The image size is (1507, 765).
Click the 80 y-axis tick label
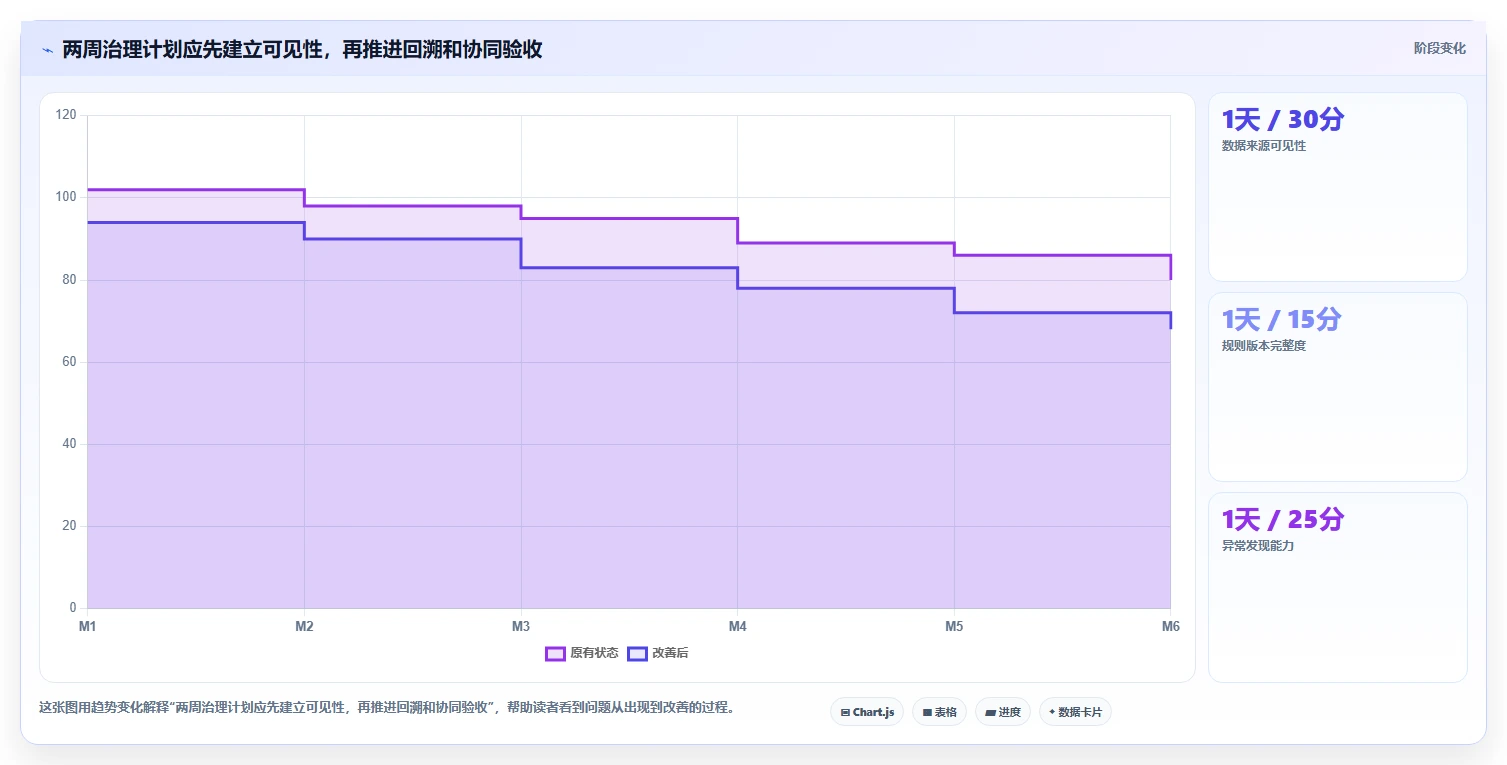pyautogui.click(x=70, y=280)
